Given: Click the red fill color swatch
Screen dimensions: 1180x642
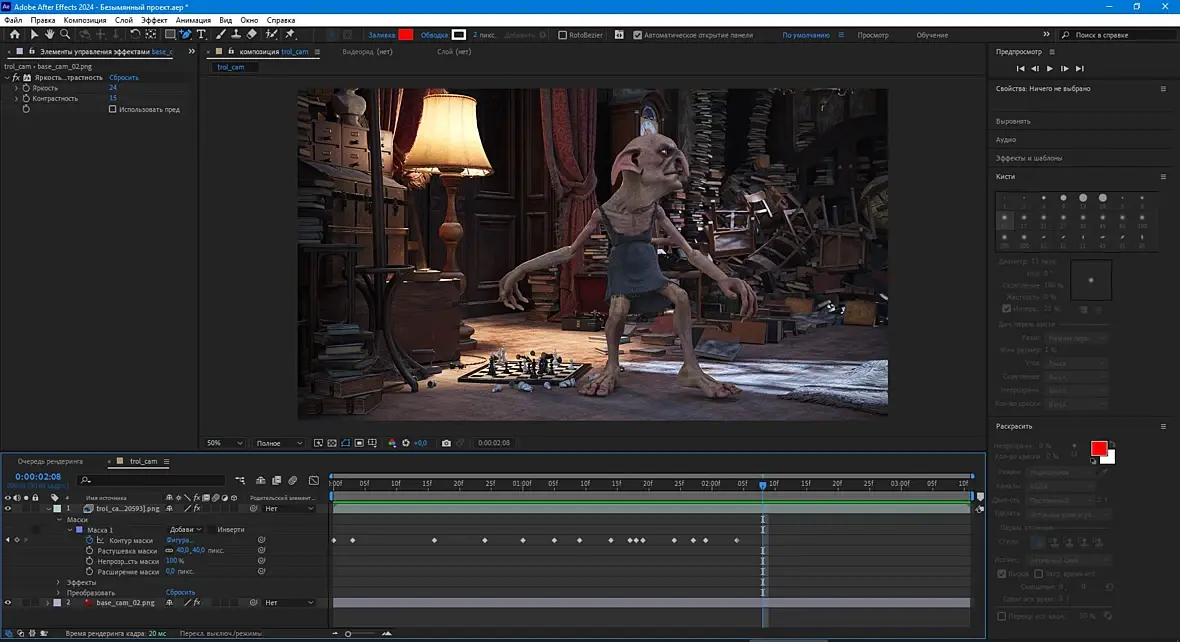Looking at the screenshot, I should pyautogui.click(x=406, y=35).
